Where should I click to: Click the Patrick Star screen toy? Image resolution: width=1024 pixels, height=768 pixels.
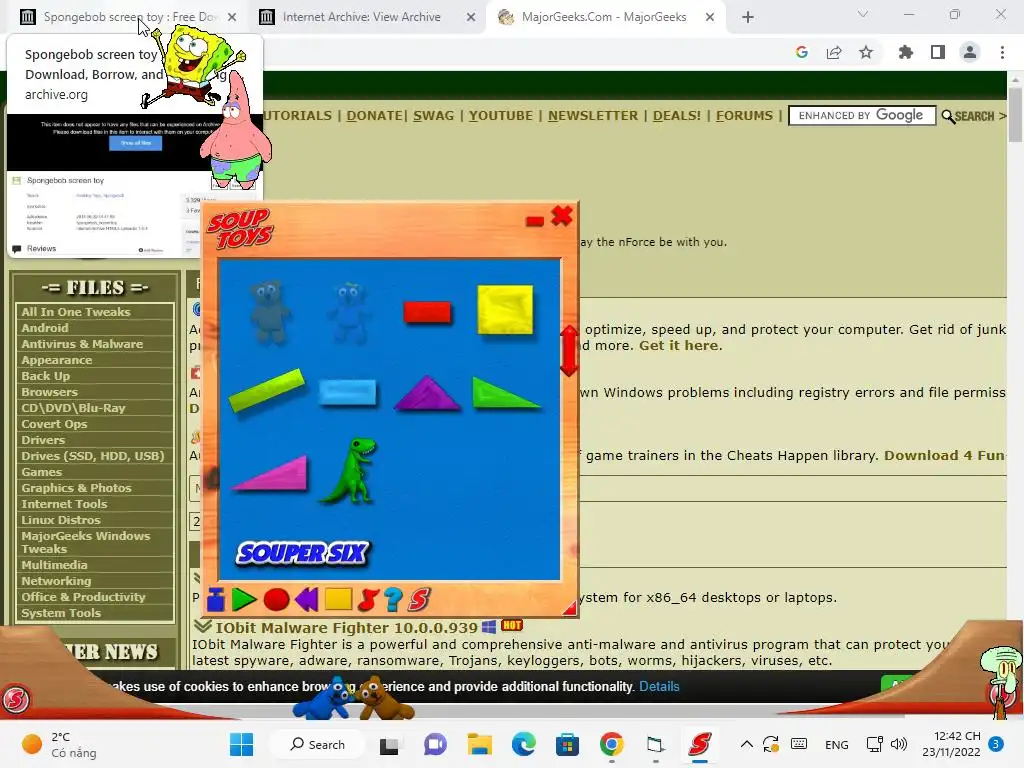point(235,134)
